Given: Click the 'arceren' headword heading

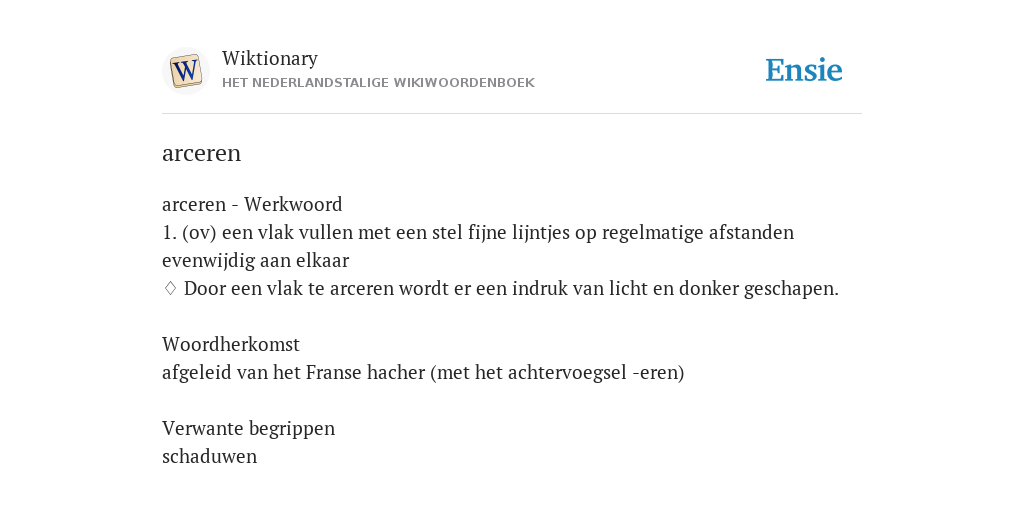Looking at the screenshot, I should (x=201, y=153).
